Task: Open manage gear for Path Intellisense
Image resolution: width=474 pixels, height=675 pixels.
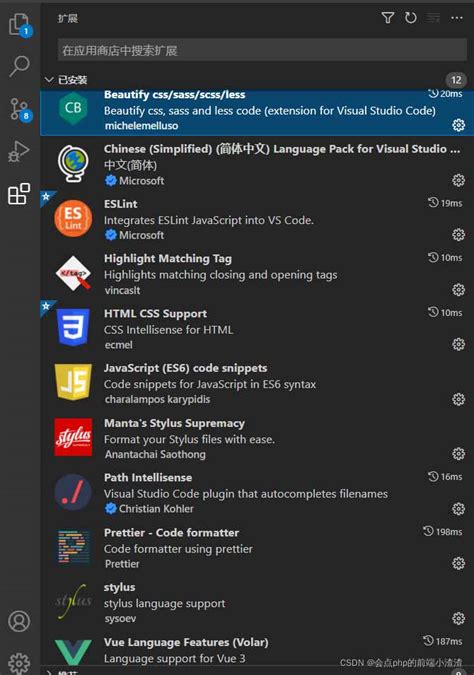Action: [459, 509]
